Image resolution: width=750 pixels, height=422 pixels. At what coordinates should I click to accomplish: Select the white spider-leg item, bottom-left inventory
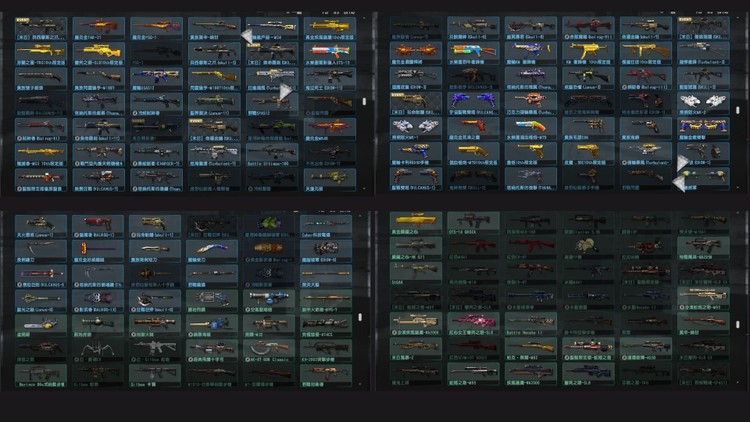(x=98, y=351)
